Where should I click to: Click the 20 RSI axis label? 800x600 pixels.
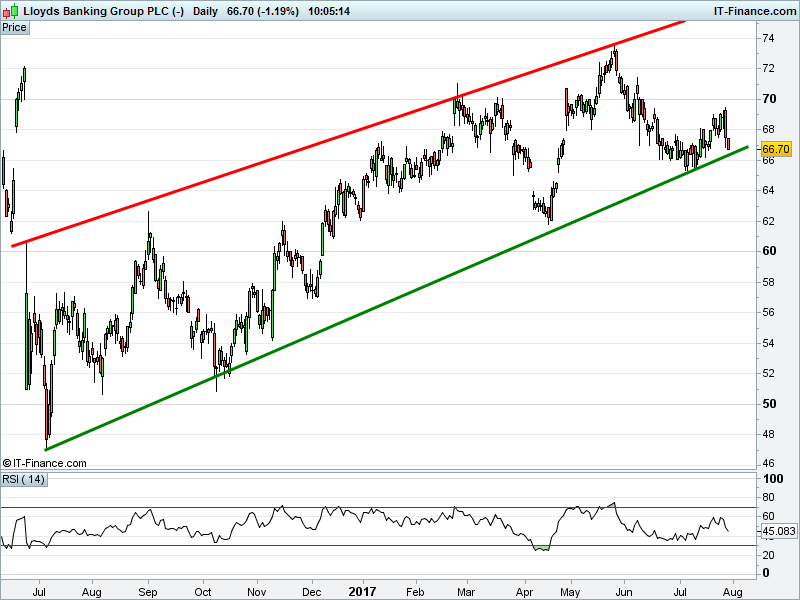click(768, 555)
